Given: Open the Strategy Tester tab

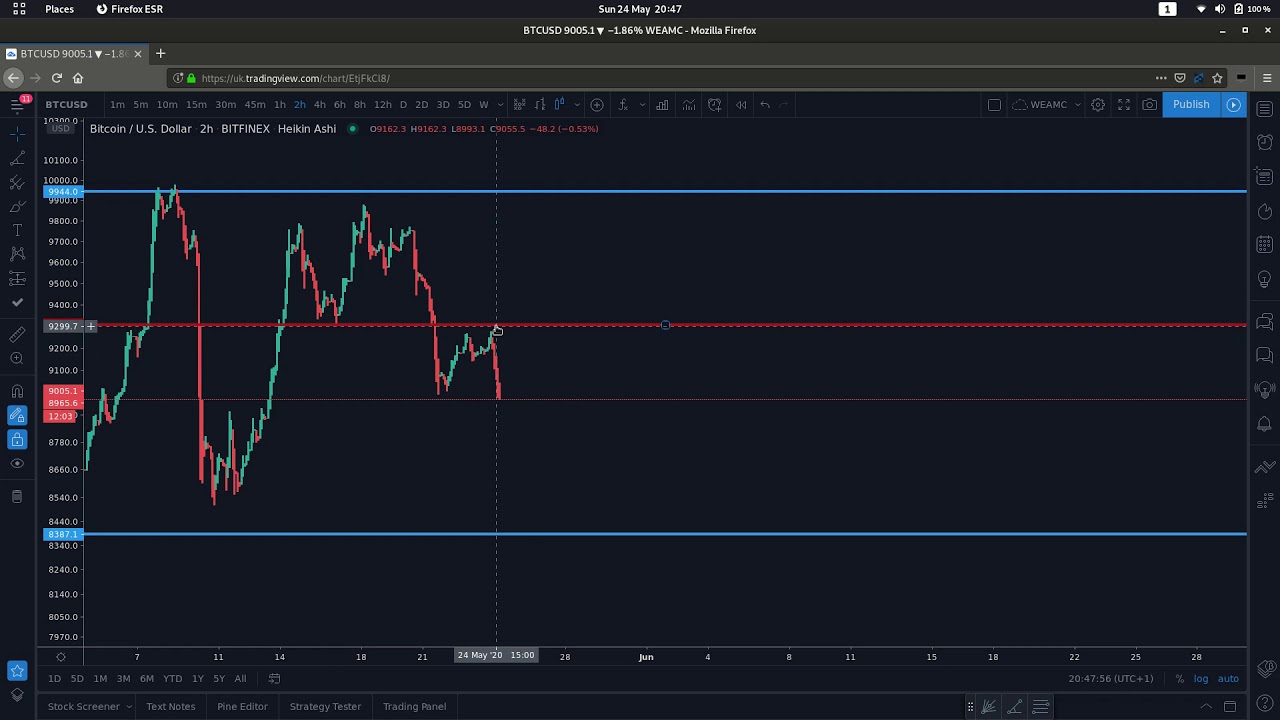Looking at the screenshot, I should 325,706.
